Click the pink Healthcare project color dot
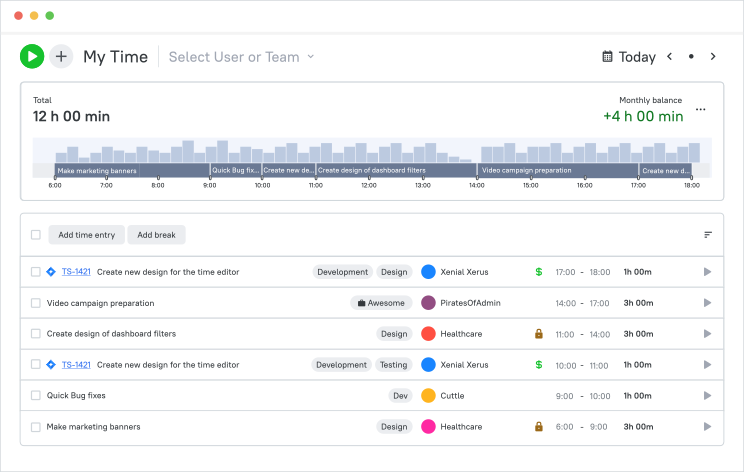The image size is (744, 472). coord(428,426)
